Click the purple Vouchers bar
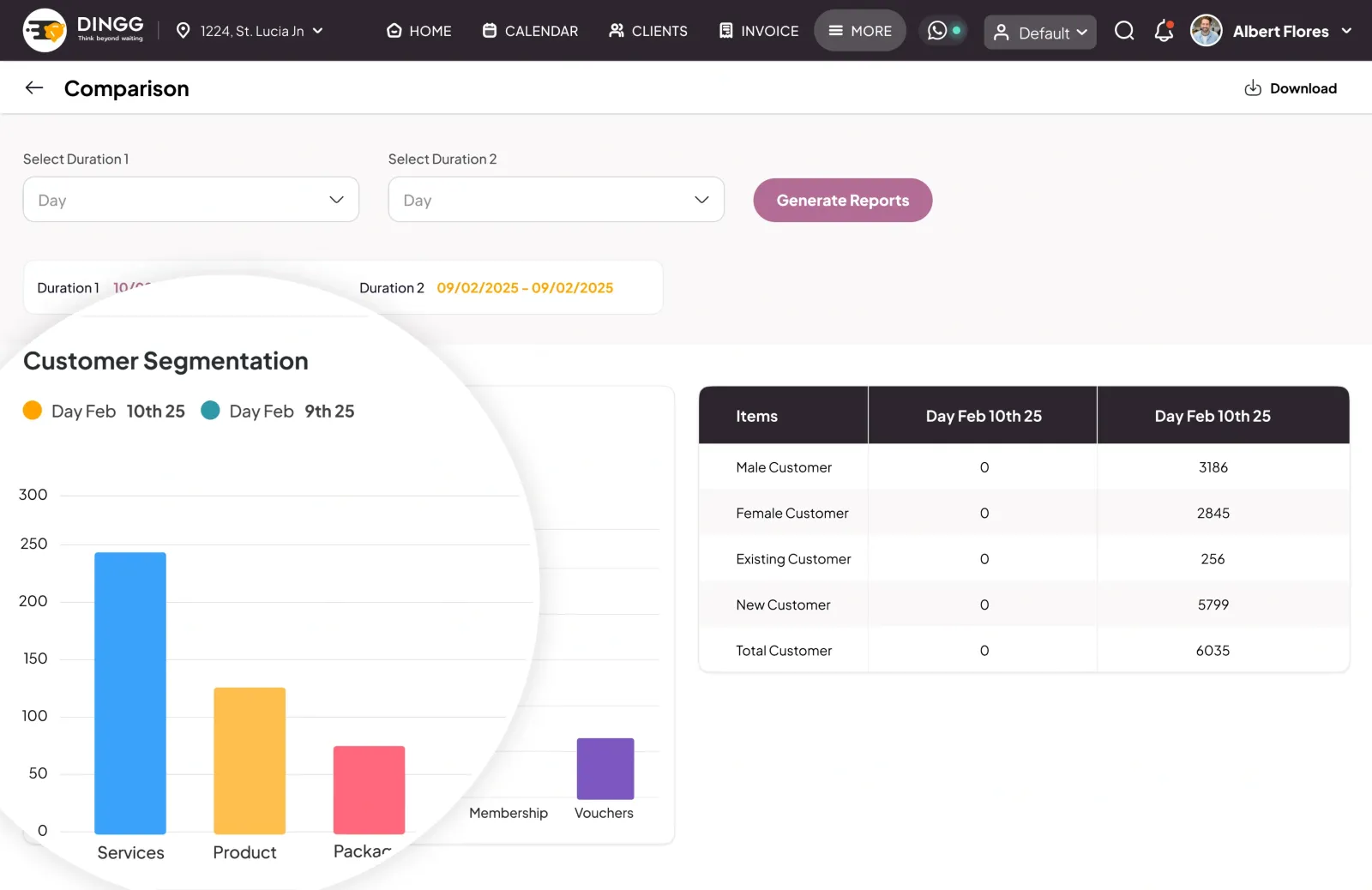Screen dimensions: 1372x890 [x=605, y=769]
